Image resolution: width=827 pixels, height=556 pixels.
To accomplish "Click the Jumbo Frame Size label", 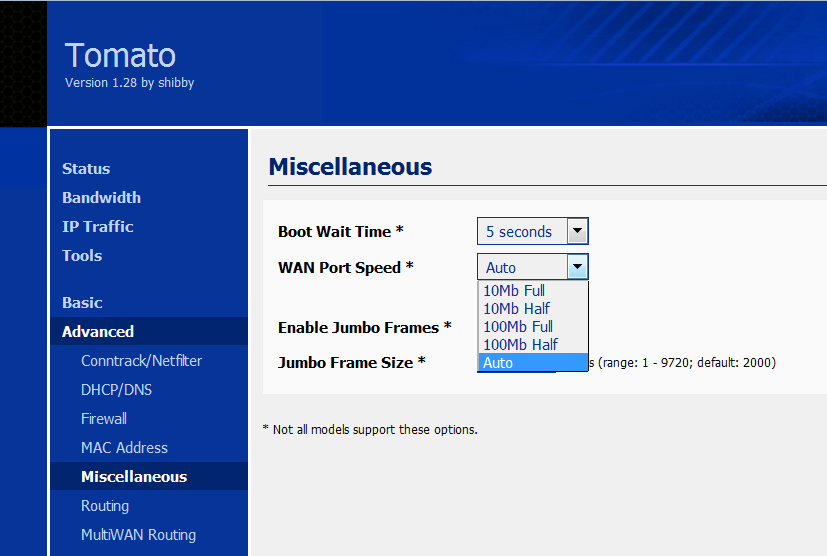I will (x=351, y=363).
